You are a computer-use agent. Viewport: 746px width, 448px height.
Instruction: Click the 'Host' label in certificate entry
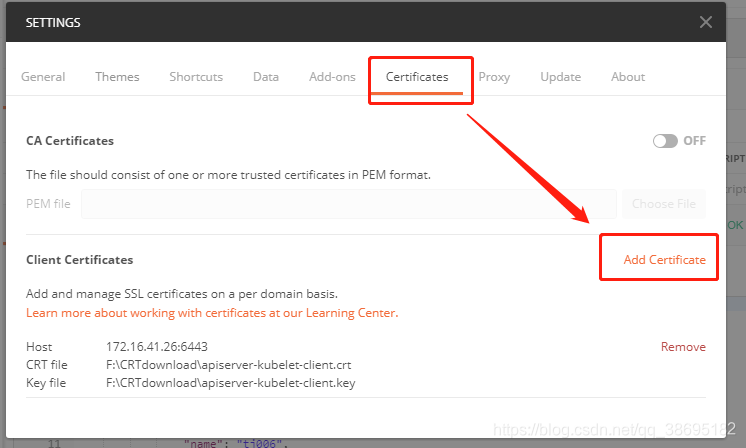coord(39,347)
